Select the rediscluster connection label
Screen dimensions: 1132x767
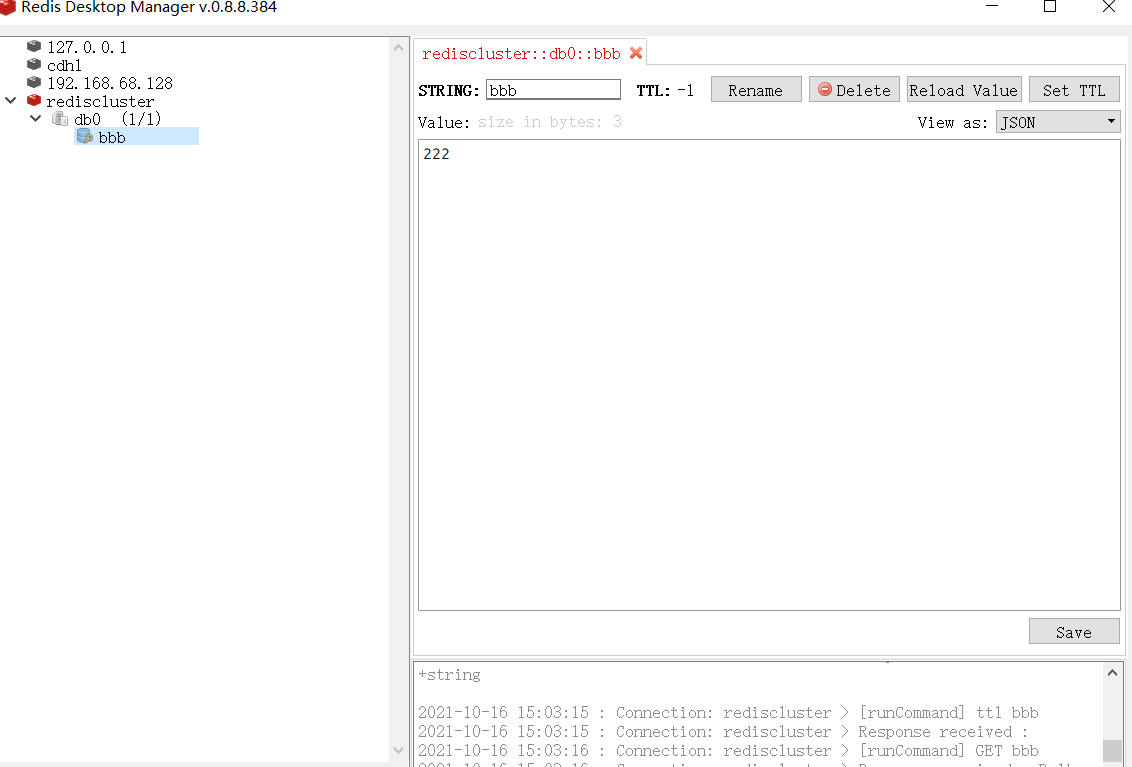click(100, 101)
